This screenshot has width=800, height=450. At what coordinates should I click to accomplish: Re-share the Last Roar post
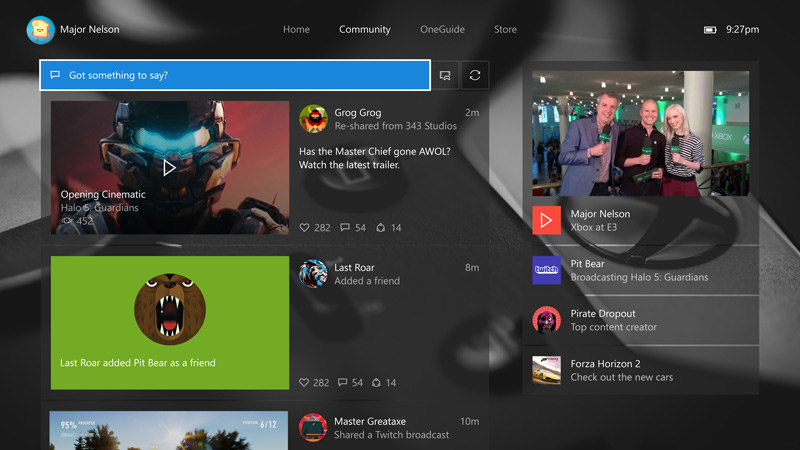point(377,383)
